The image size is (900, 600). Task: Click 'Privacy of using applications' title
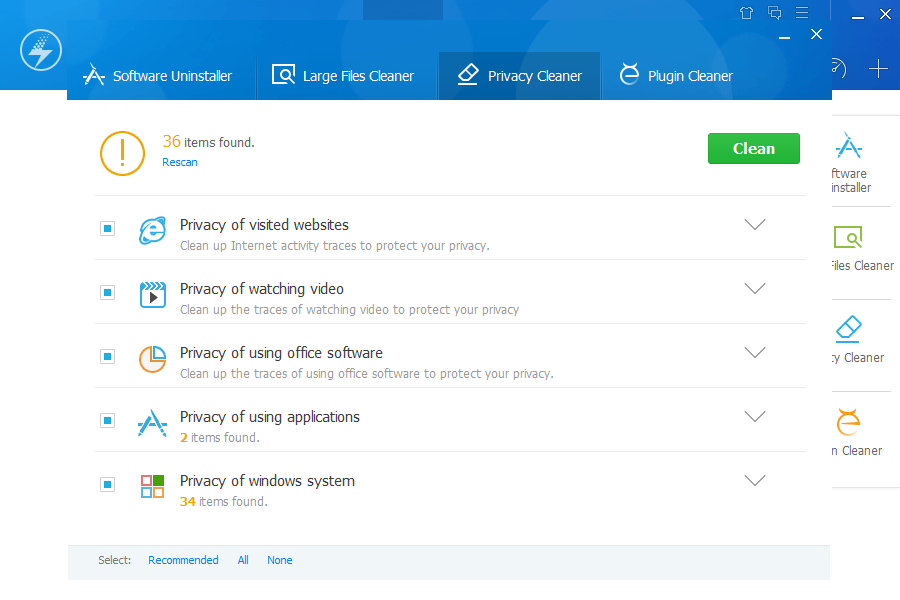pos(270,417)
